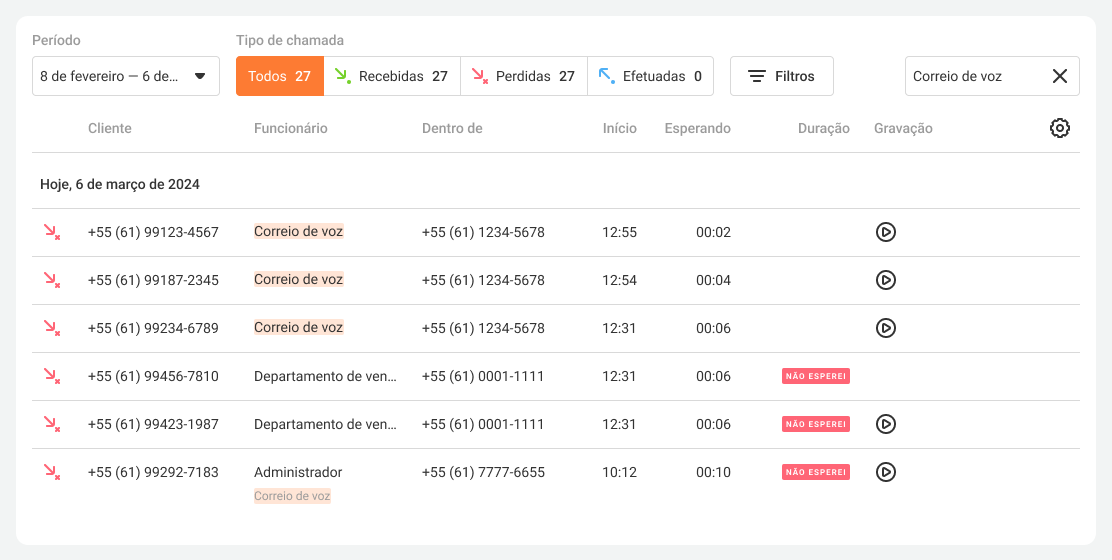This screenshot has height=560, width=1112.
Task: Play recording for call from 99123-4567
Action: tap(885, 232)
